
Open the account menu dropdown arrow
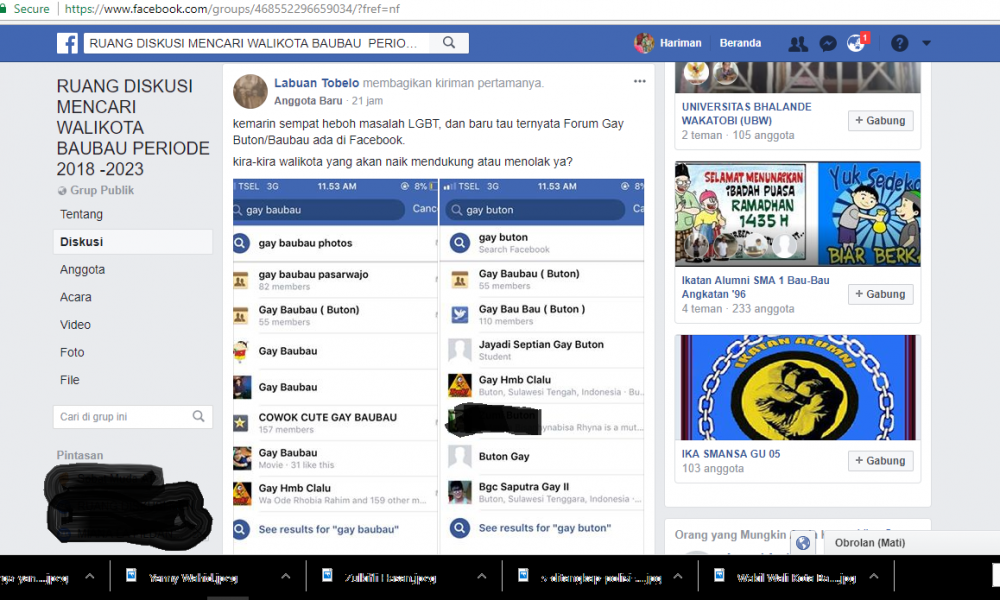[x=926, y=43]
